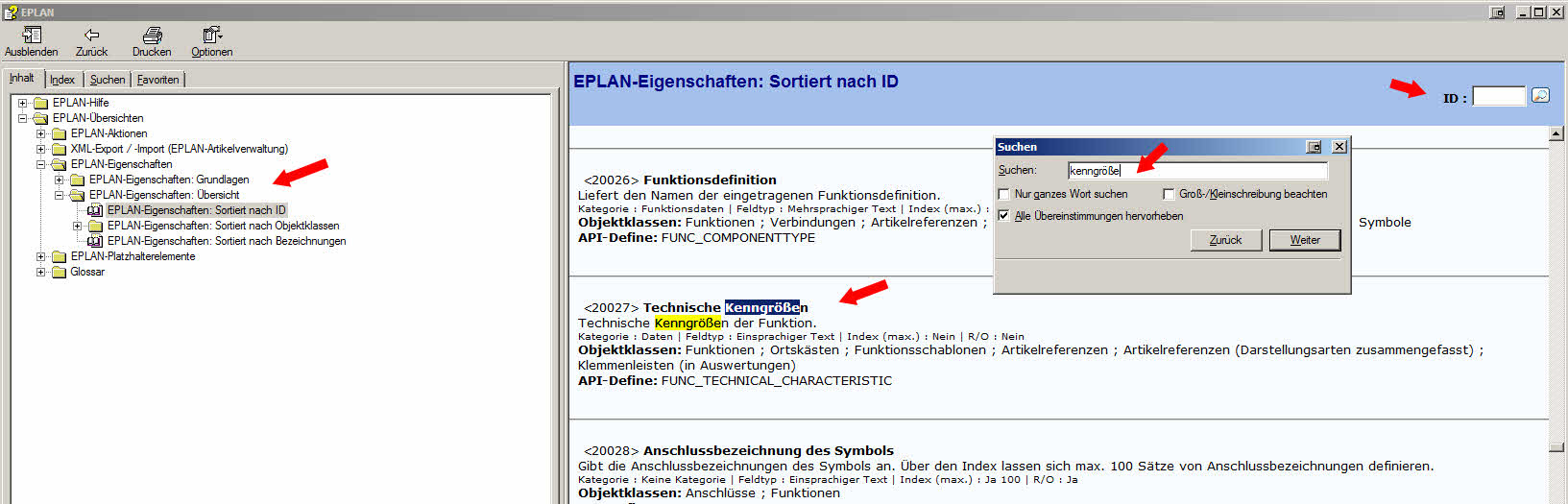Image resolution: width=1568 pixels, height=504 pixels.
Task: Click the Sortiert nach Bezeichnungen page icon
Action: (x=95, y=241)
